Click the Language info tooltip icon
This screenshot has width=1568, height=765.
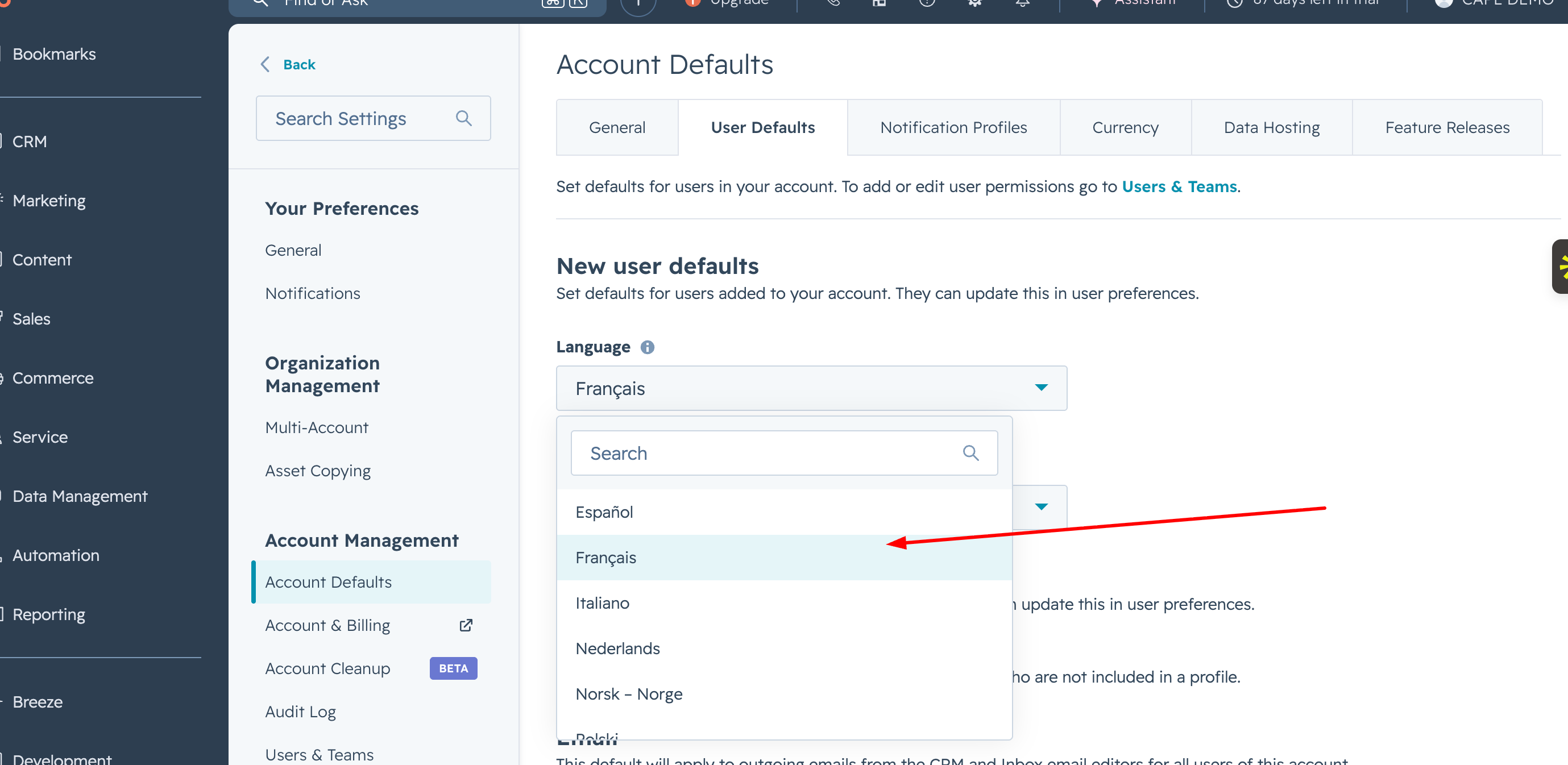pos(647,347)
